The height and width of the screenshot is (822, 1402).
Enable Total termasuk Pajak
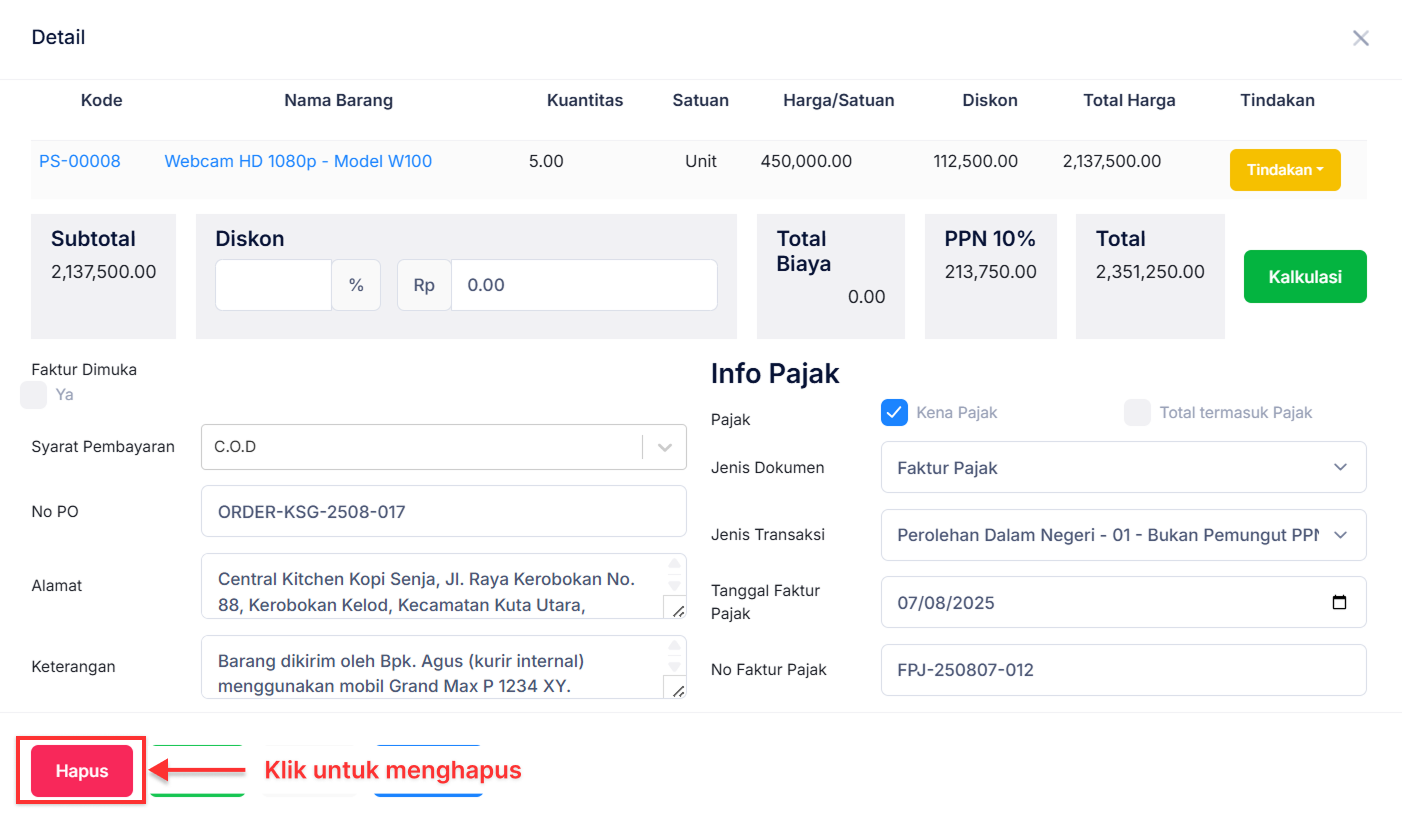click(1137, 412)
